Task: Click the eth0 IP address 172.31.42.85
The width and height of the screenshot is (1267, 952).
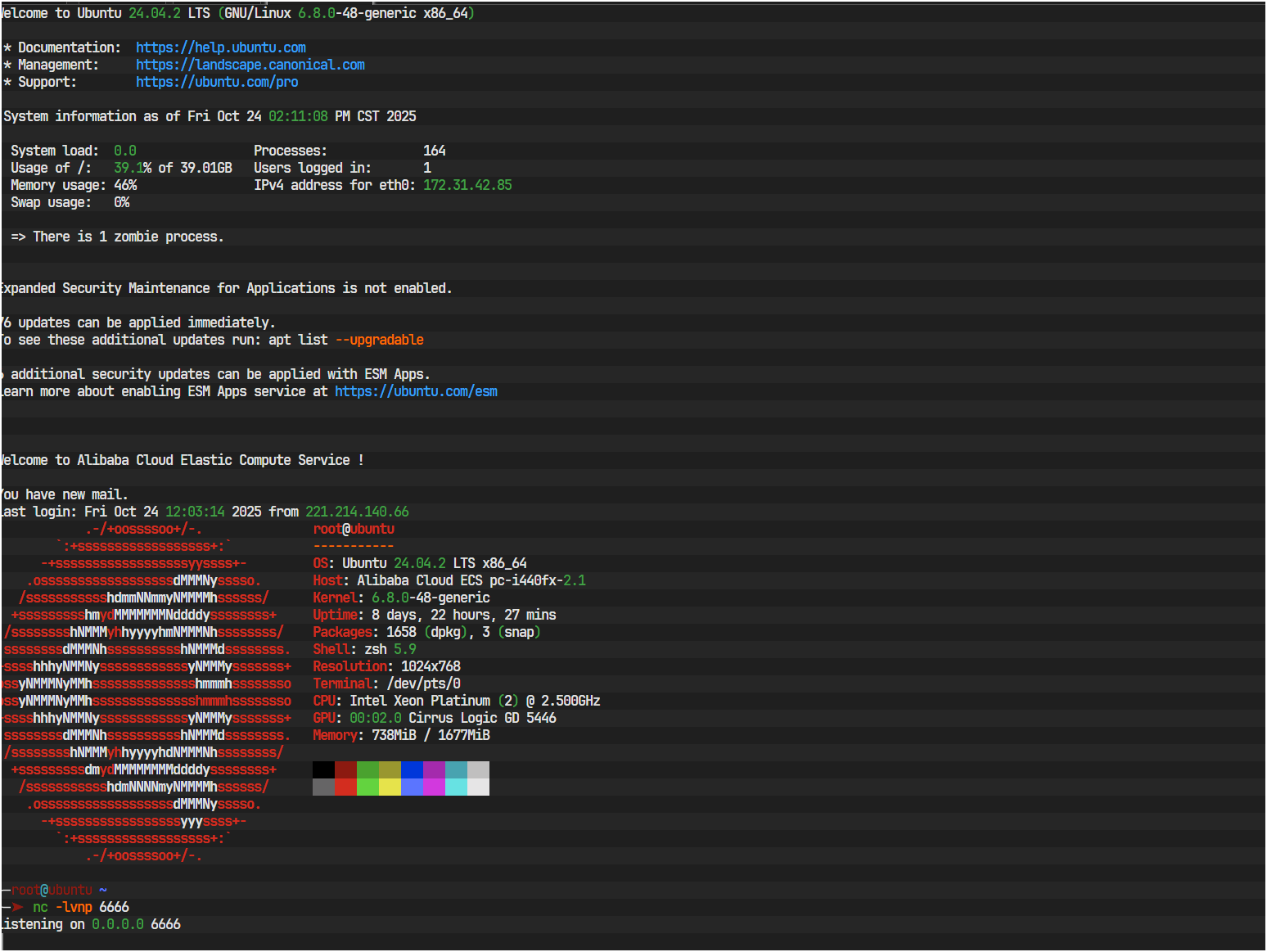Action: click(x=467, y=185)
